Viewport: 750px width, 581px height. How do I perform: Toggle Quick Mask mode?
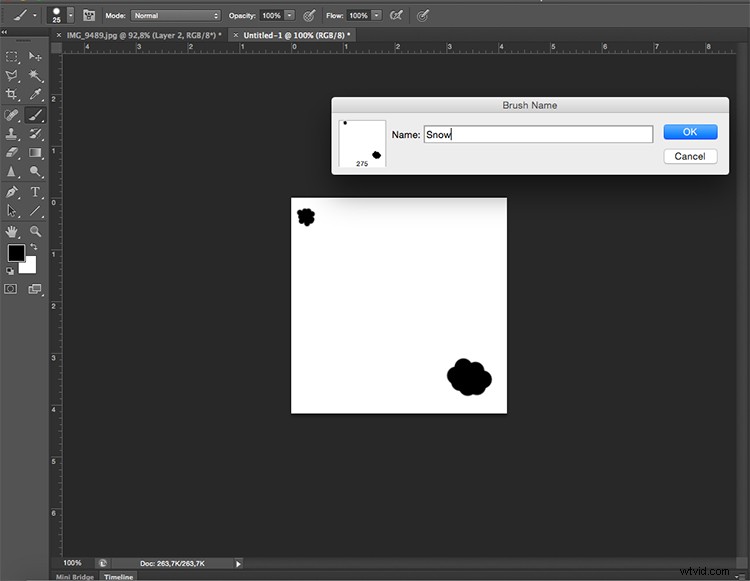(x=11, y=289)
